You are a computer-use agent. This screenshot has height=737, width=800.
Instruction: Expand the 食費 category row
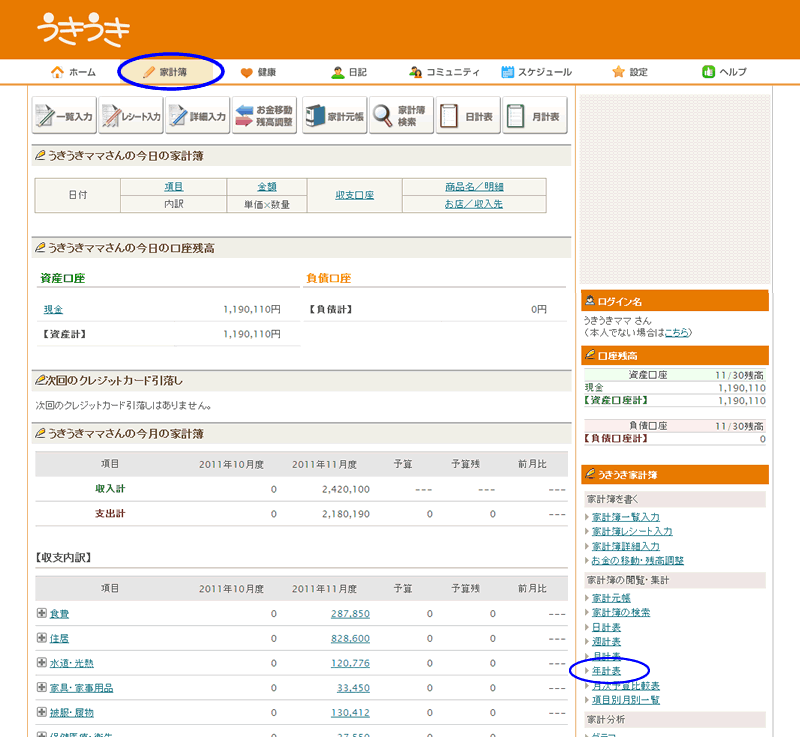(41, 613)
